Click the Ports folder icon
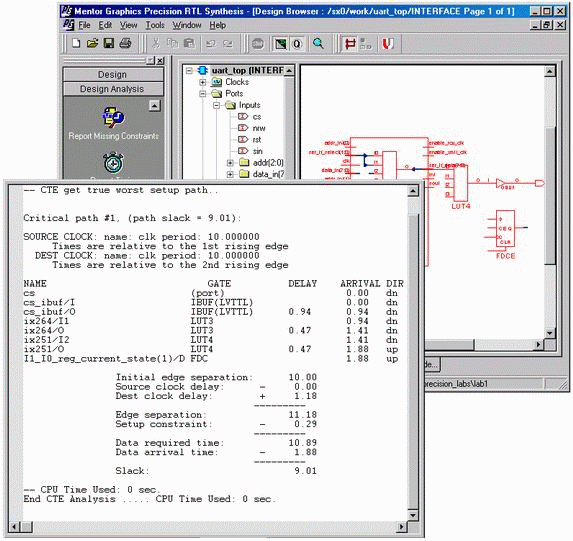The width and height of the screenshot is (573, 541). click(x=217, y=94)
